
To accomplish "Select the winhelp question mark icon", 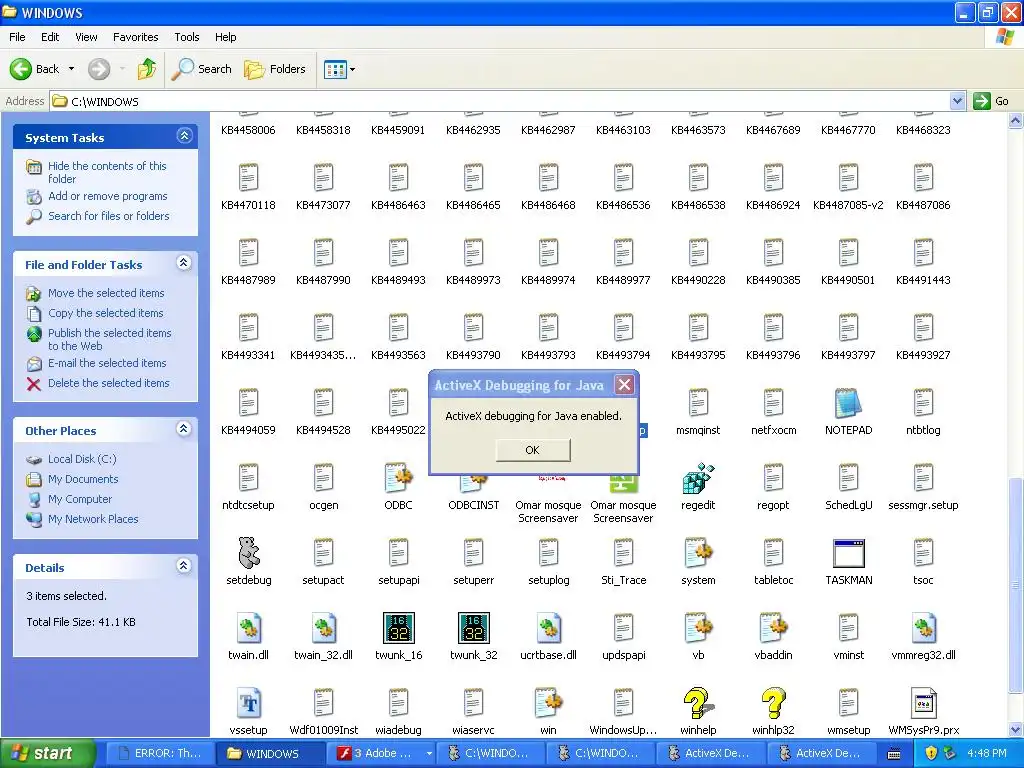I will point(698,703).
